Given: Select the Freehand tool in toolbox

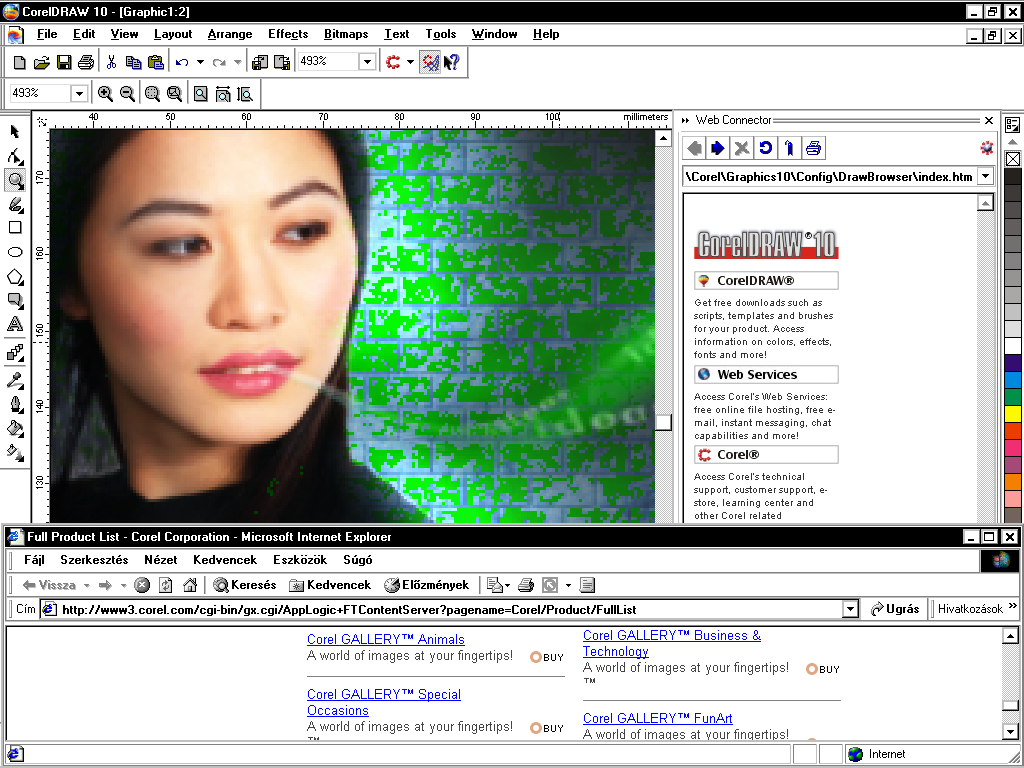Looking at the screenshot, I should 15,204.
